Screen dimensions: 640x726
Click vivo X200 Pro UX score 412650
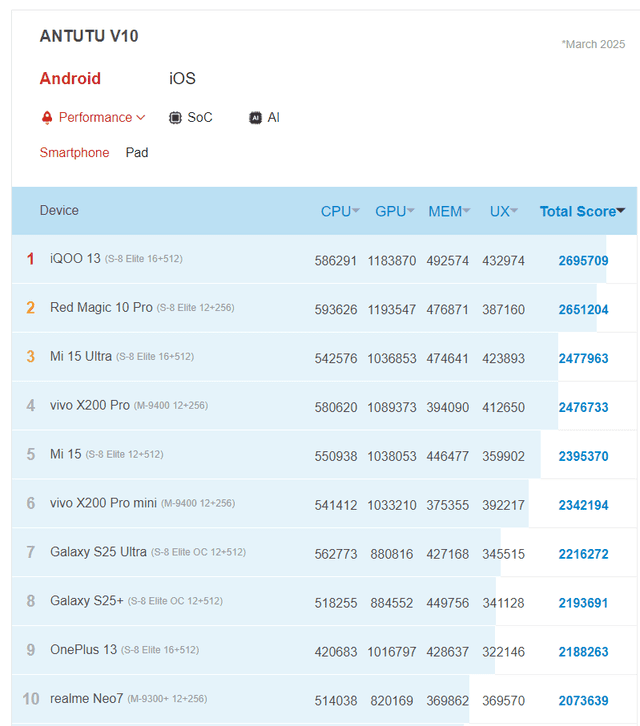pos(503,407)
